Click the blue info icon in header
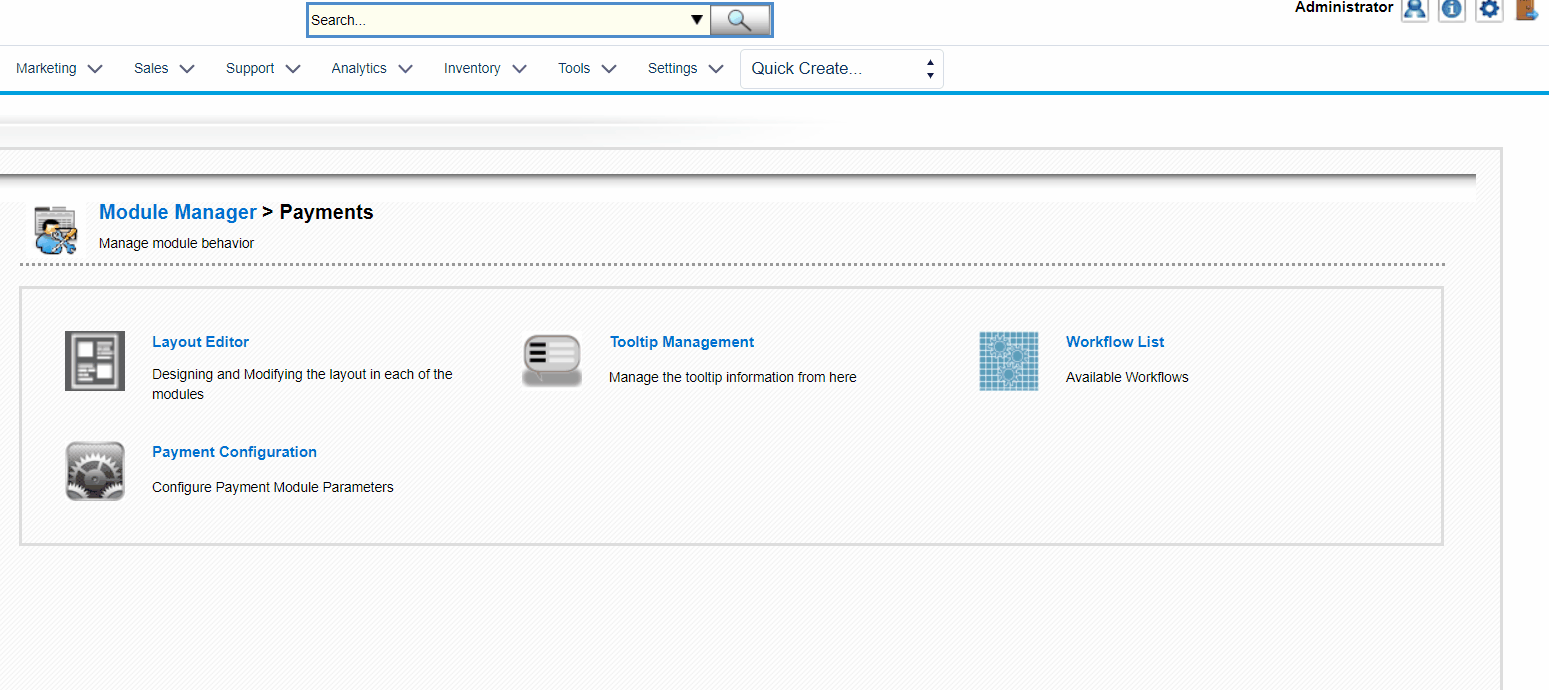 [1452, 9]
